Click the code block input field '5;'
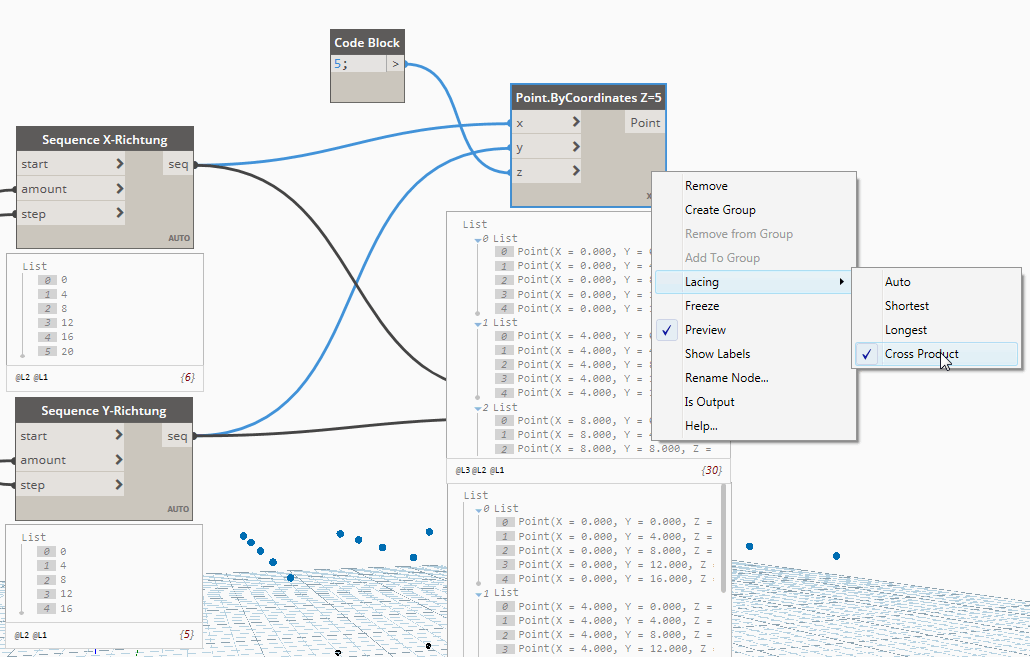Viewport: 1030px width, 657px height. click(357, 64)
